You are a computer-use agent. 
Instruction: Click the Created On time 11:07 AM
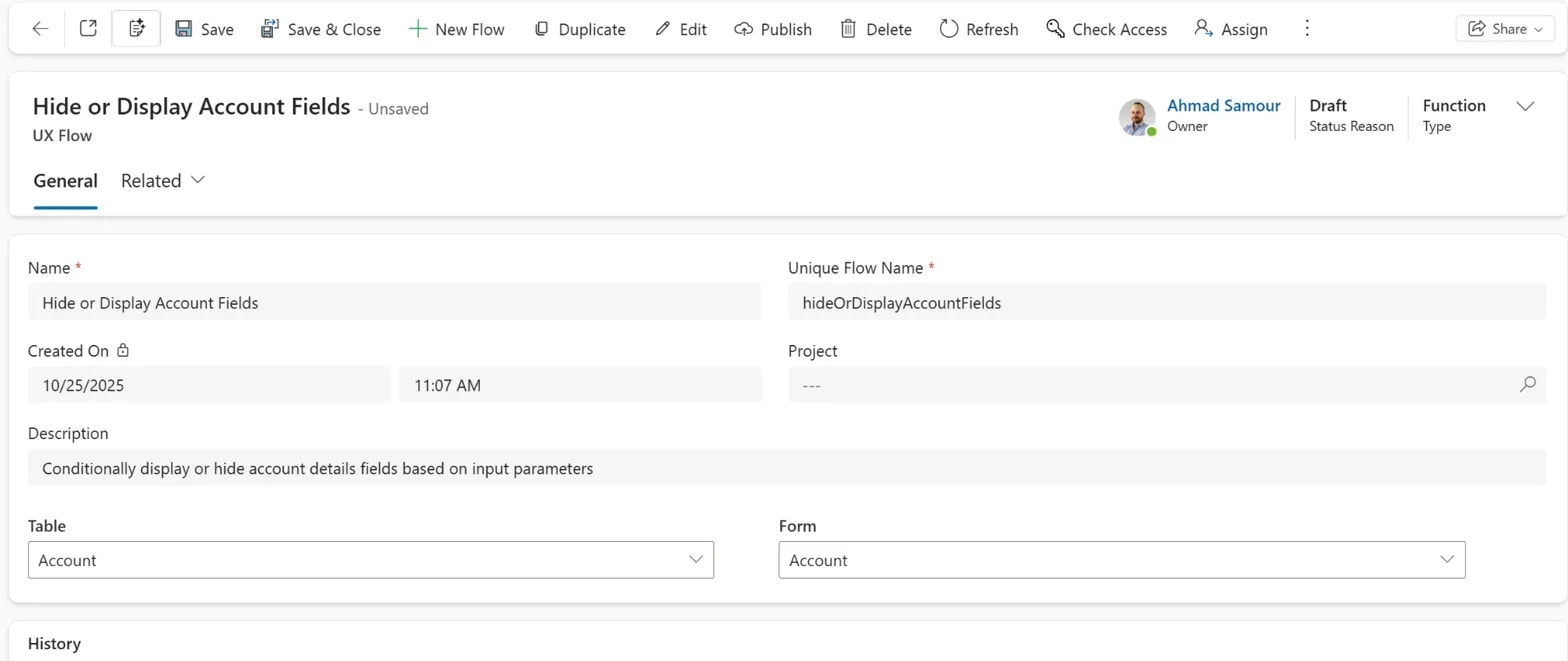(x=580, y=384)
